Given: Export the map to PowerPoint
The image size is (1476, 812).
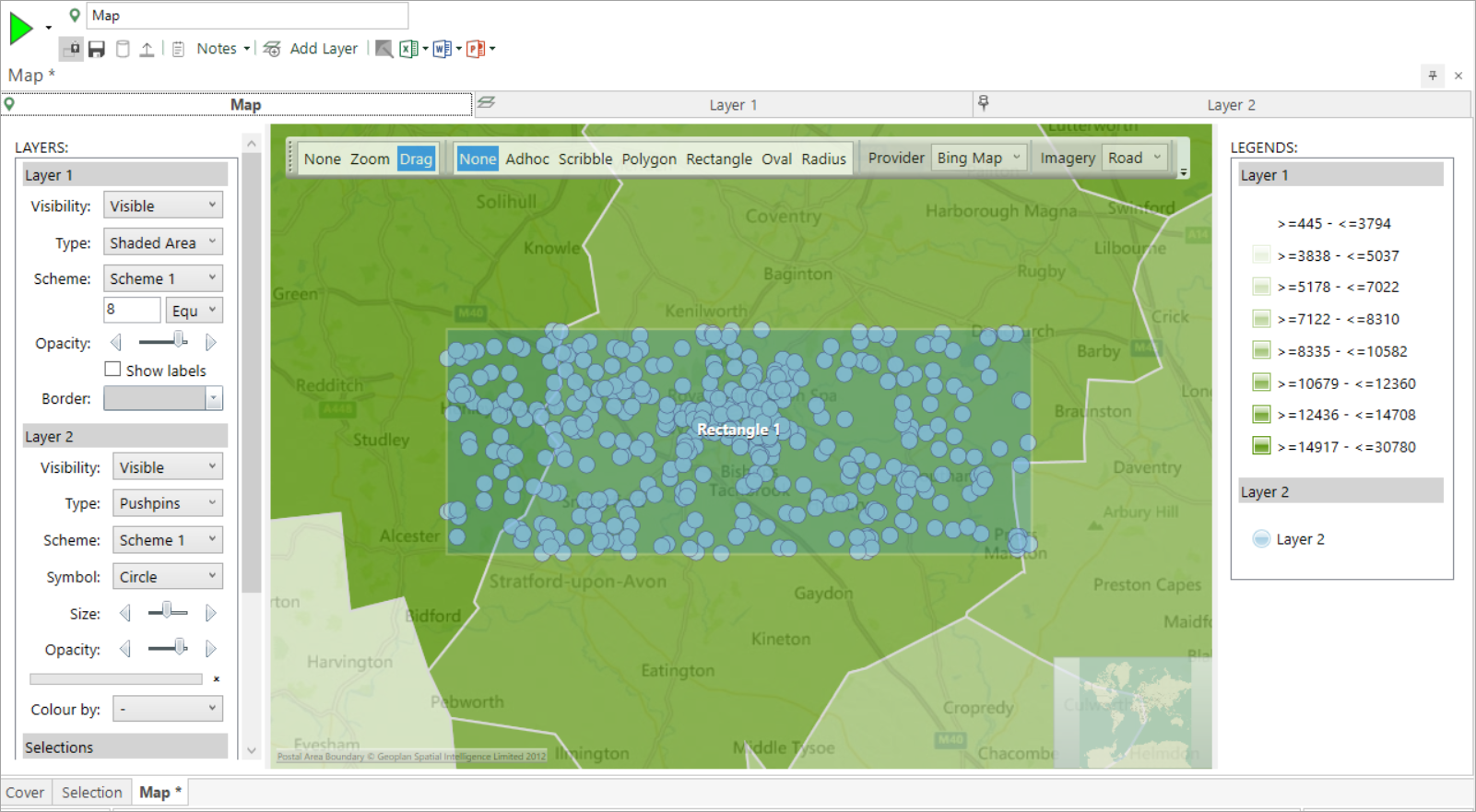Looking at the screenshot, I should (476, 49).
